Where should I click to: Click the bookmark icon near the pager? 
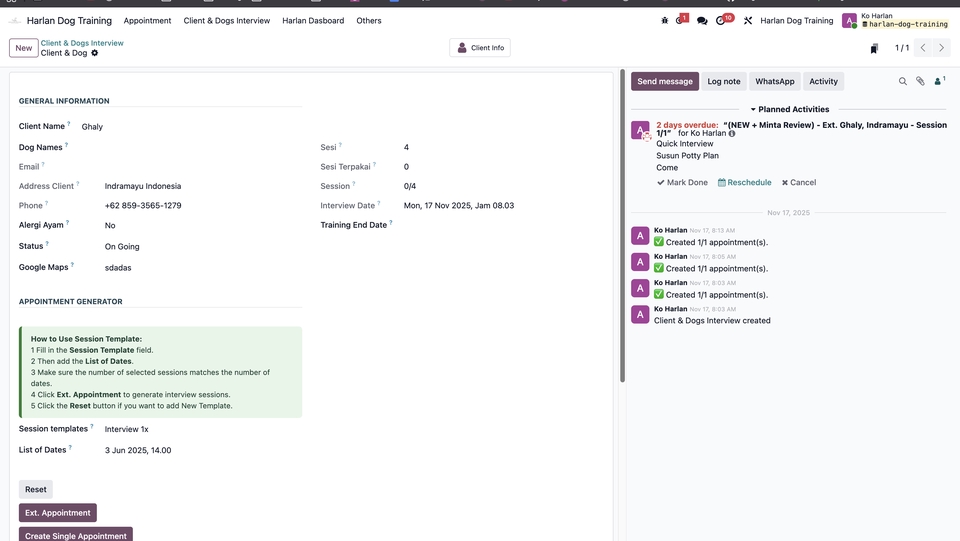(874, 48)
